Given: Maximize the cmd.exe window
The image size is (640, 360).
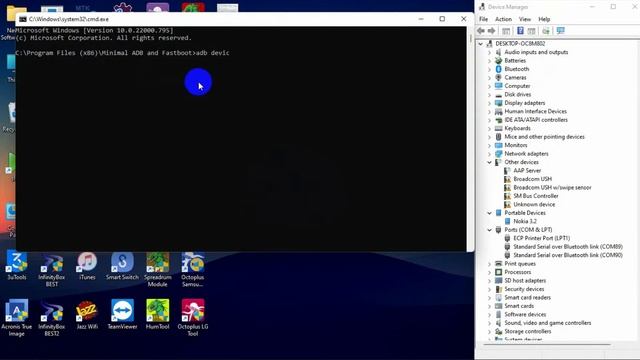Looking at the screenshot, I should click(442, 19).
